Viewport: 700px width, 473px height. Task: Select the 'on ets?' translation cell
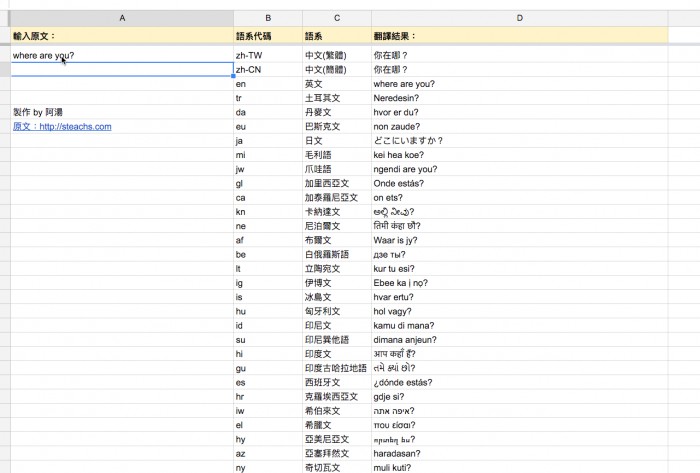point(520,198)
